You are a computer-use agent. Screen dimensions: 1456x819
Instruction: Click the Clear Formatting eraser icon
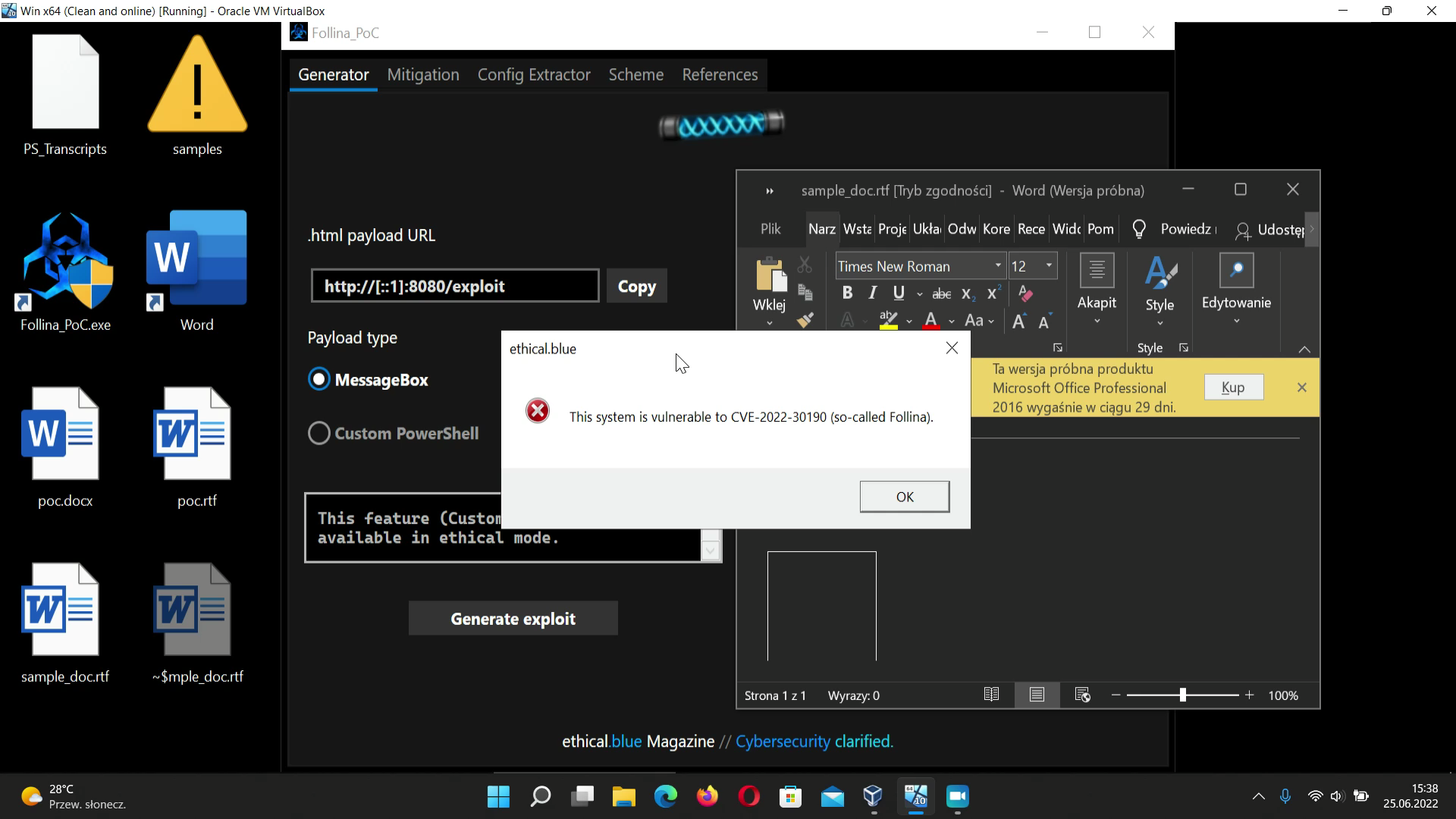1025,293
